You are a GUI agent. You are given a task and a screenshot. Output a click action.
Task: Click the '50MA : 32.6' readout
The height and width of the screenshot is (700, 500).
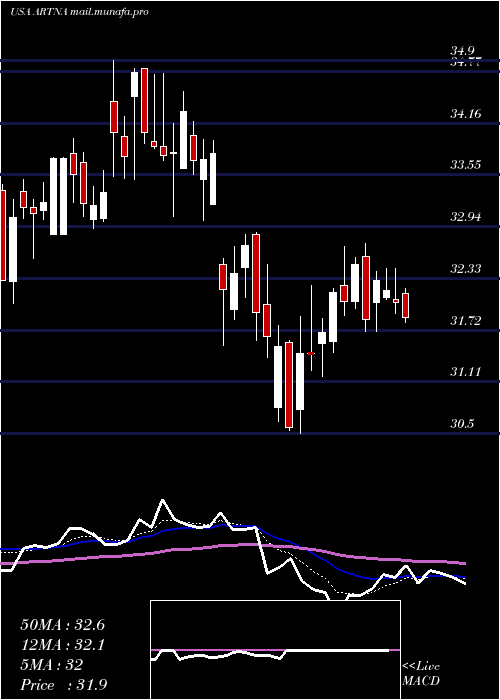coord(63,625)
